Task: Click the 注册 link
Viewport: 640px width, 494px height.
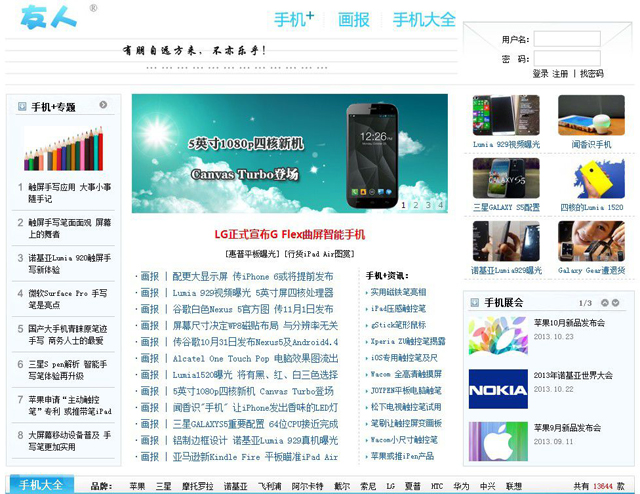Action: (560, 73)
